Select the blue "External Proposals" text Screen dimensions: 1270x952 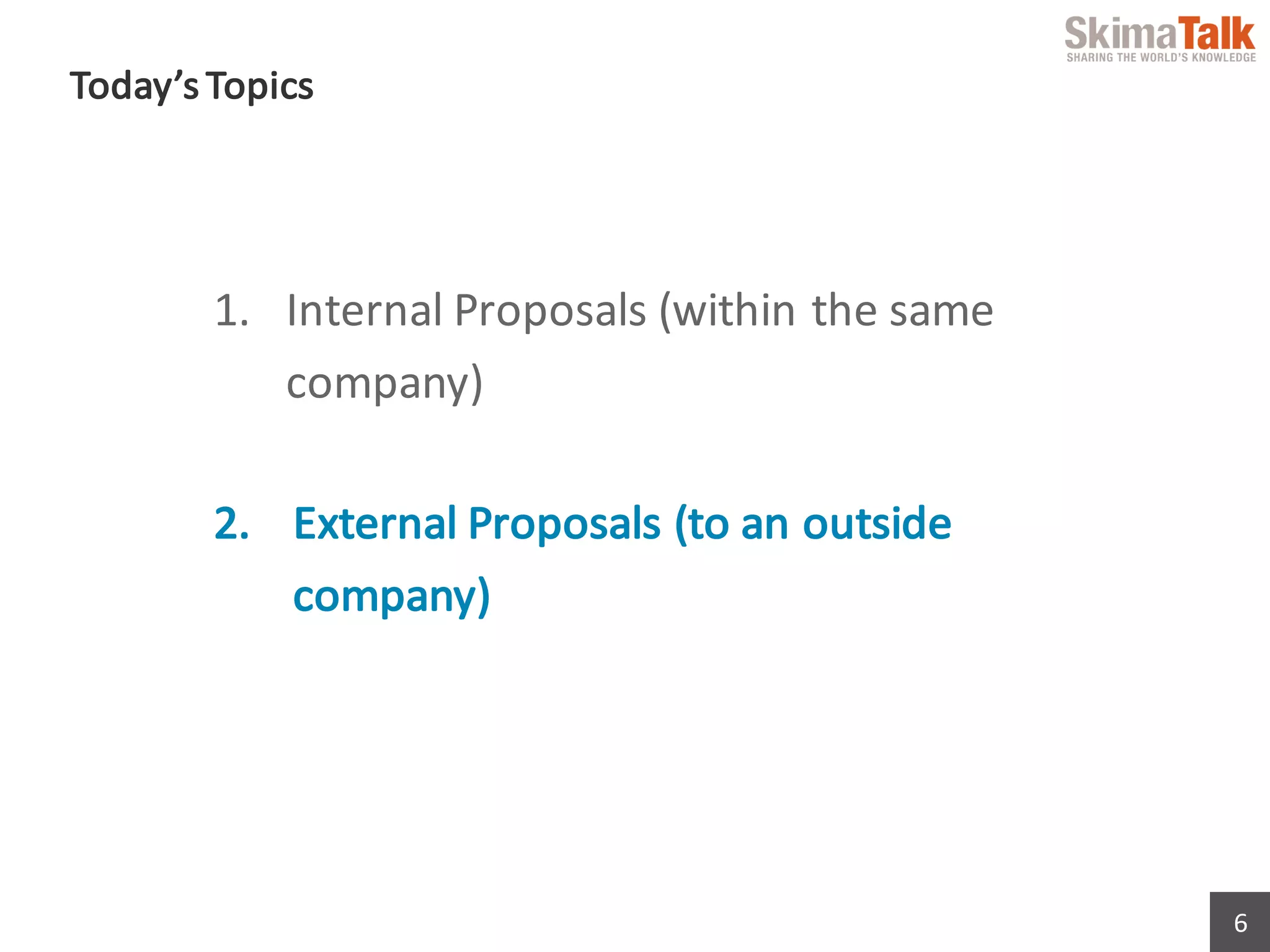477,525
